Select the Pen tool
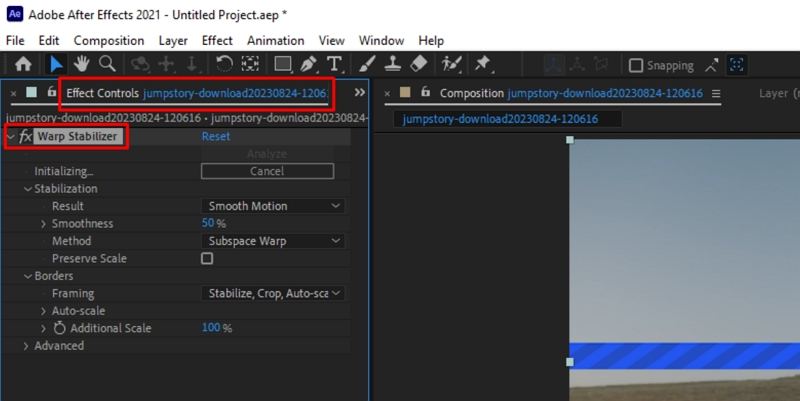 pos(308,64)
